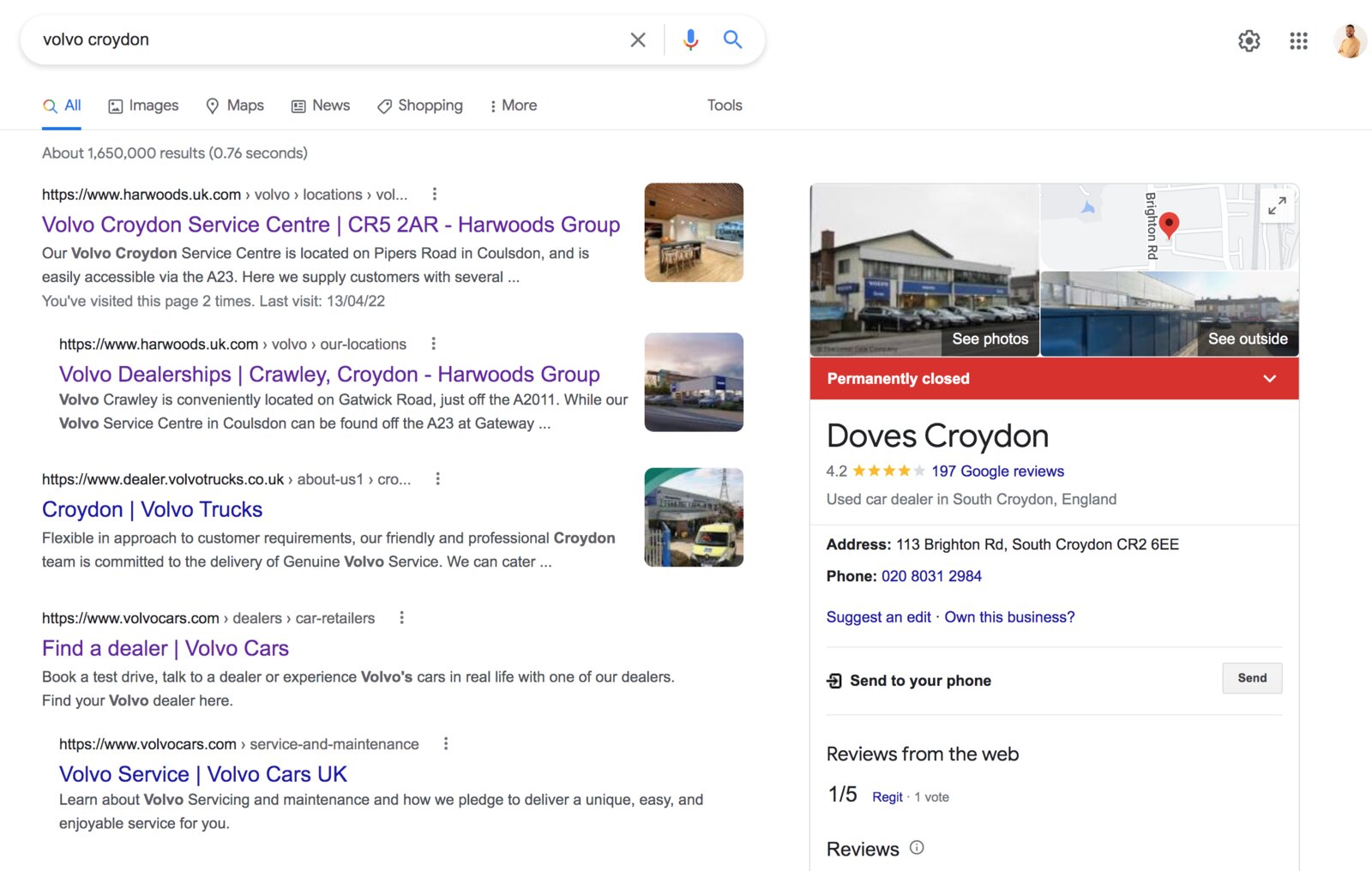Expand the map with the arrows icon

tap(1277, 206)
